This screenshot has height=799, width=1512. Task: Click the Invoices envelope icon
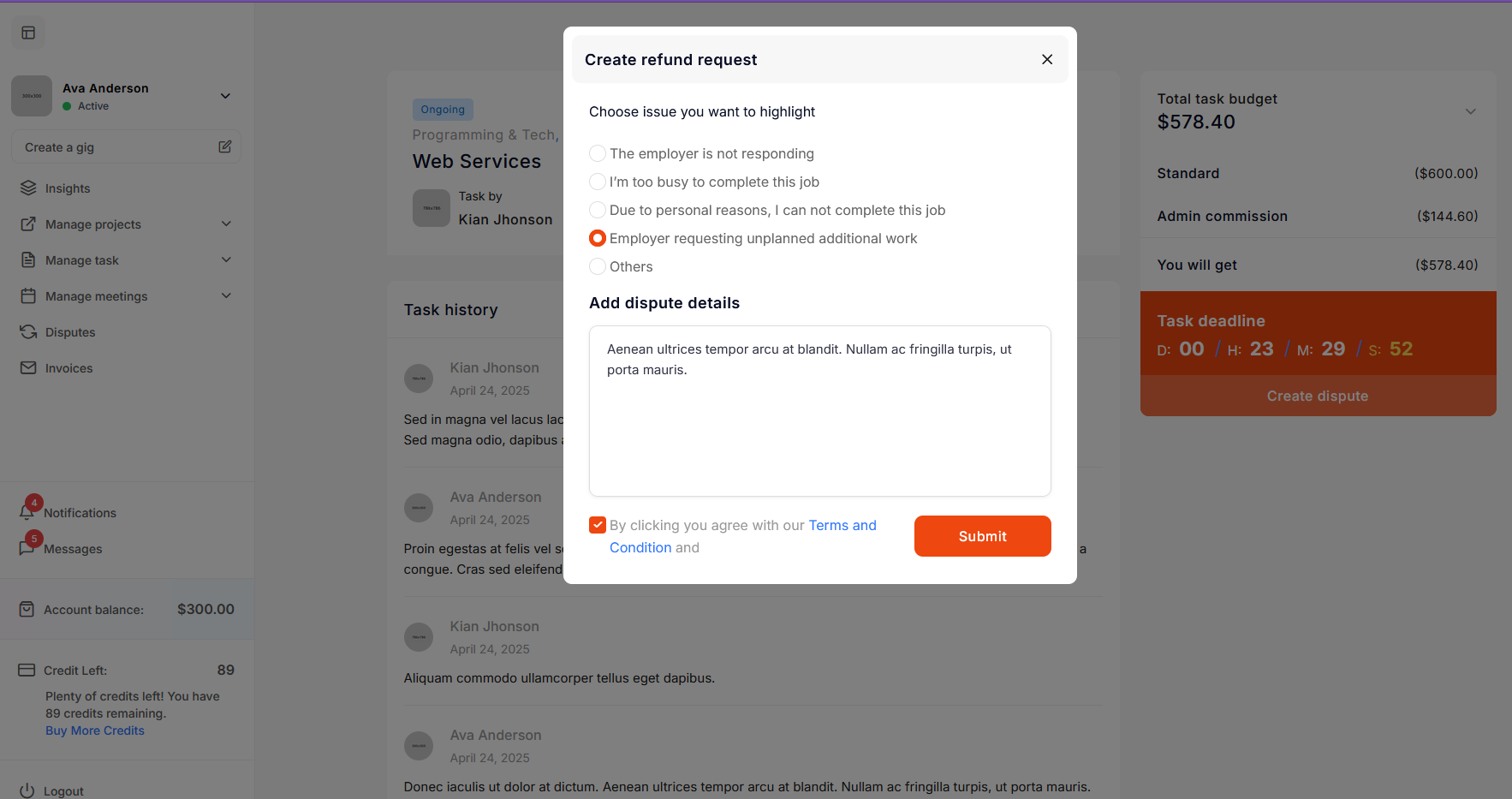pos(28,367)
